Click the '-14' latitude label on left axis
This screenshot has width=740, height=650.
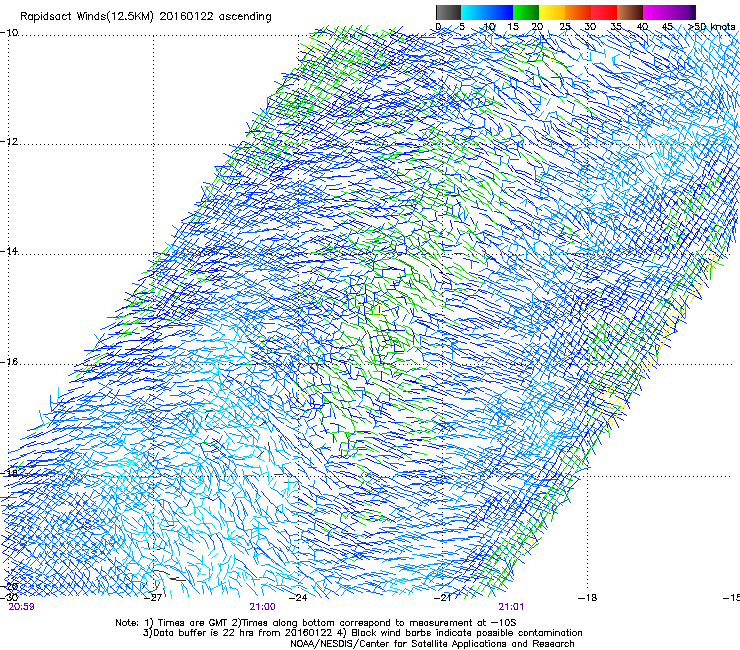tap(9, 251)
